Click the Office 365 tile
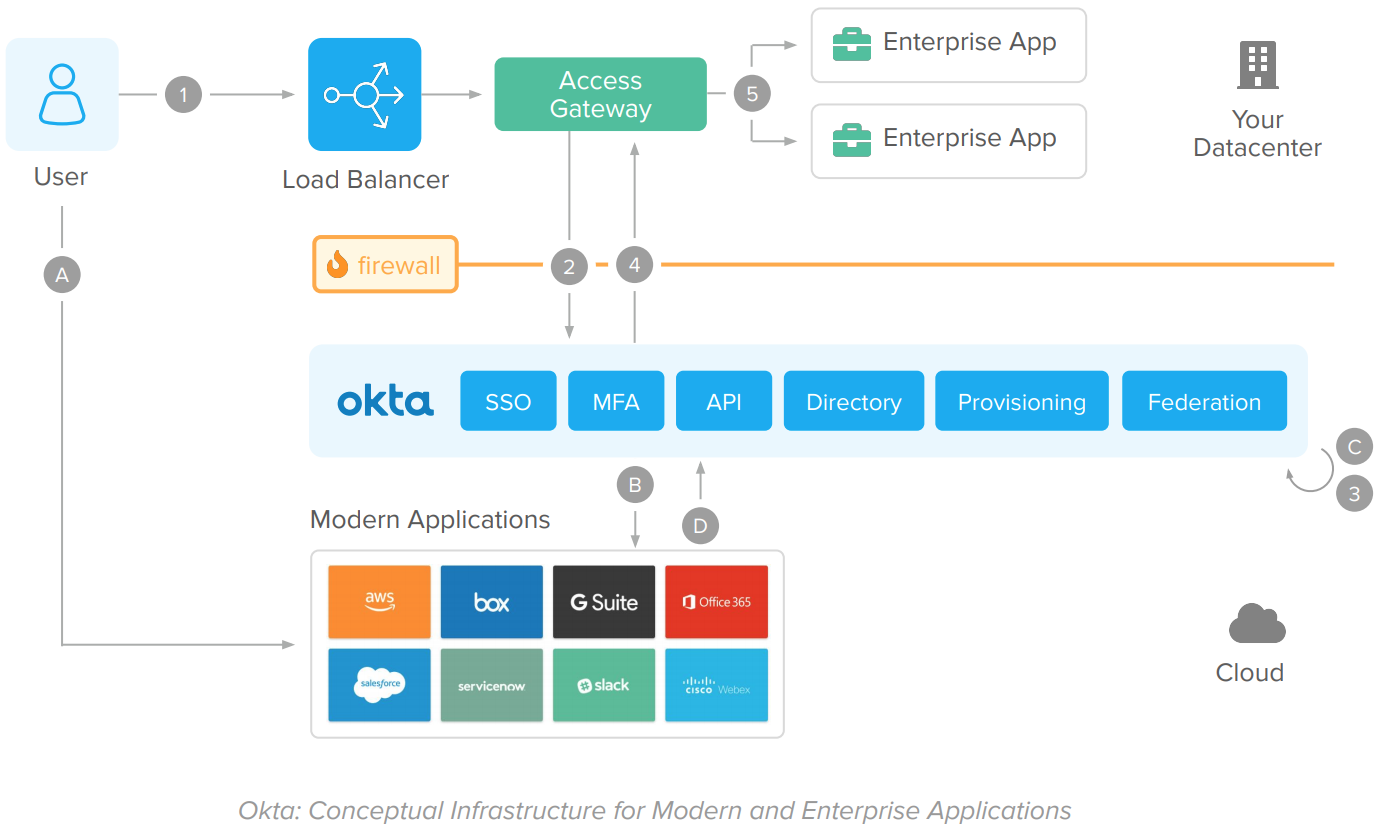The width and height of the screenshot is (1382, 830). pyautogui.click(x=716, y=602)
